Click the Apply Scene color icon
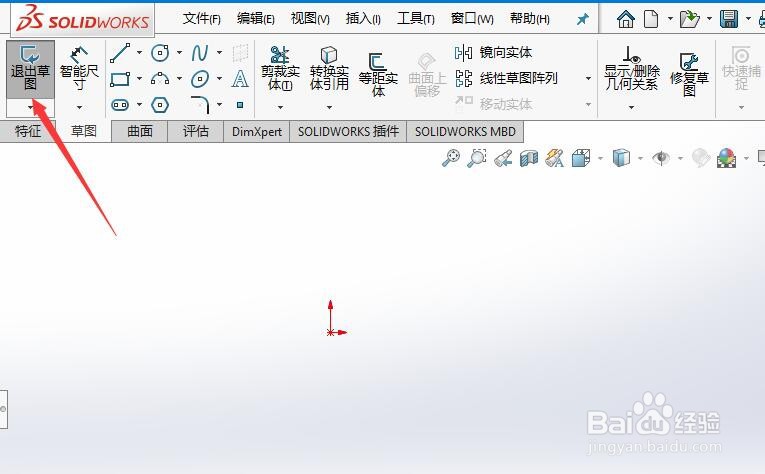Screen dimensions: 765x474 pyautogui.click(x=726, y=158)
